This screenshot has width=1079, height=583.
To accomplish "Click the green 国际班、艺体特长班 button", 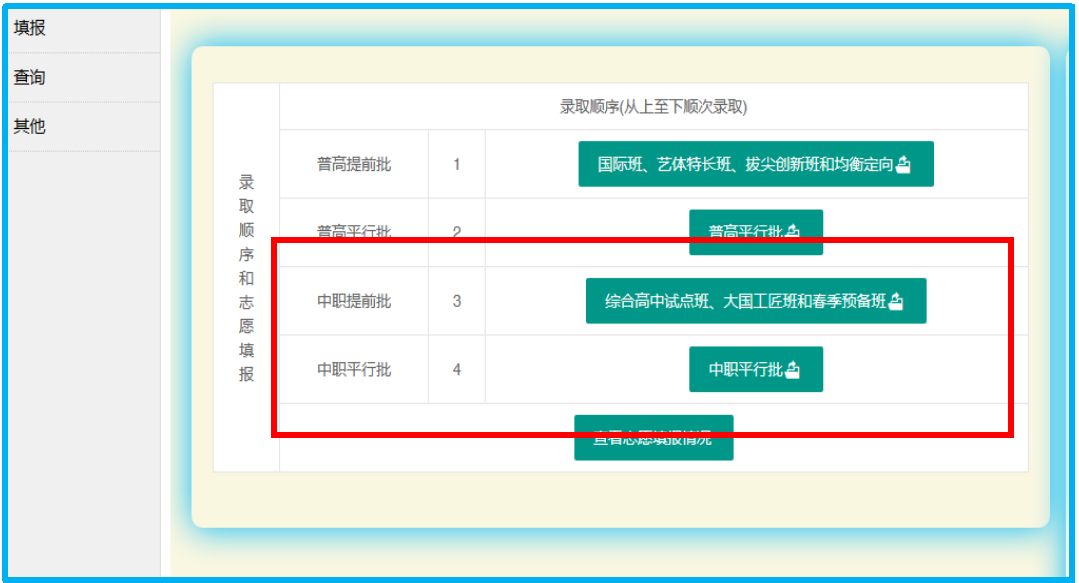I will coord(745,164).
